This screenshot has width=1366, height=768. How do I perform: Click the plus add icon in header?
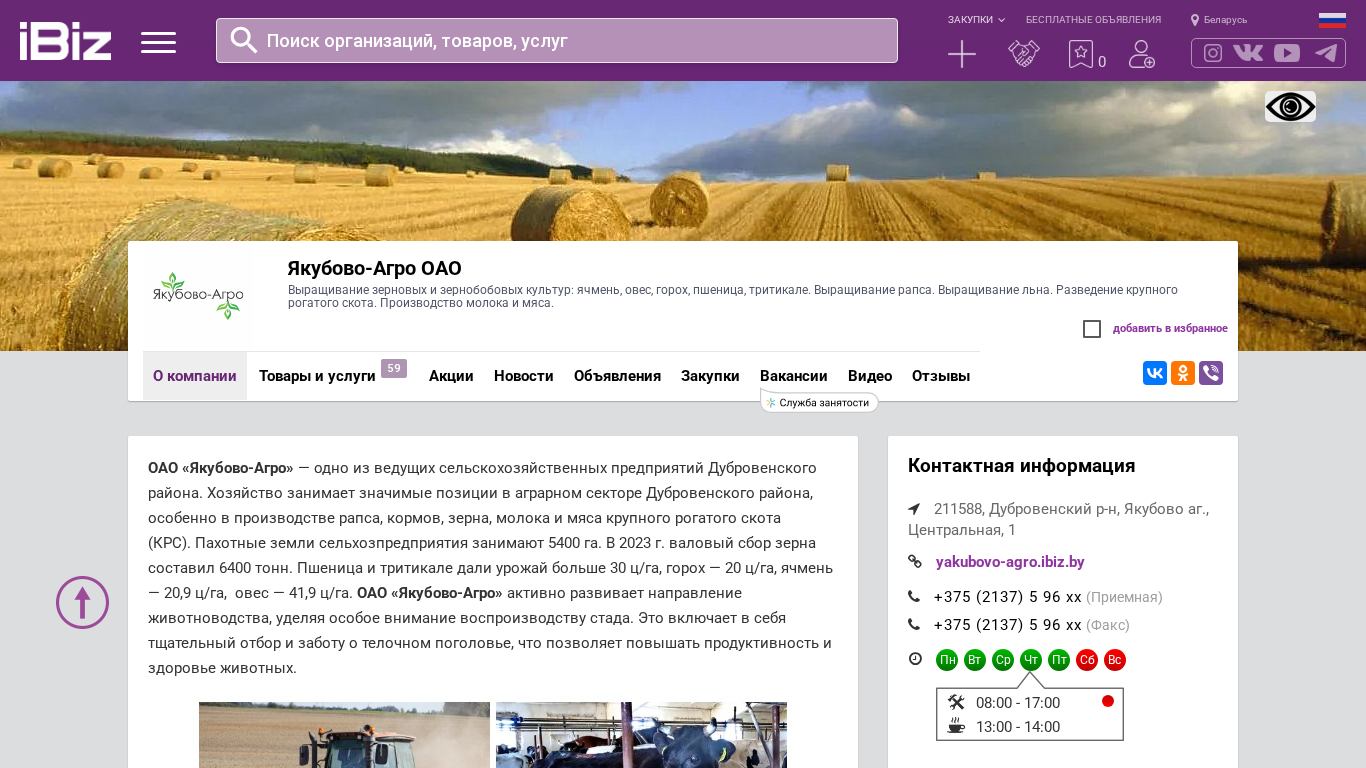pos(961,54)
